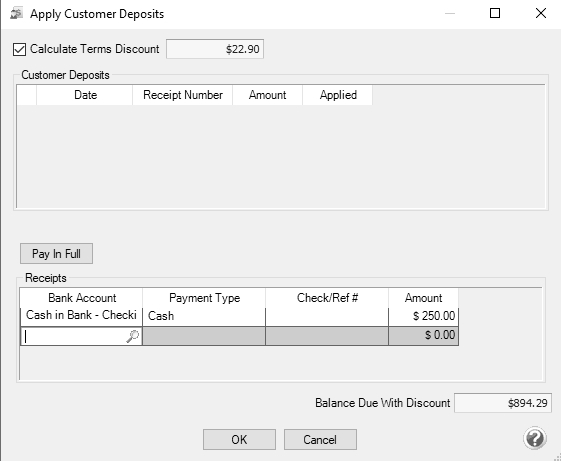Click the empty Bank Account entry field

point(81,336)
